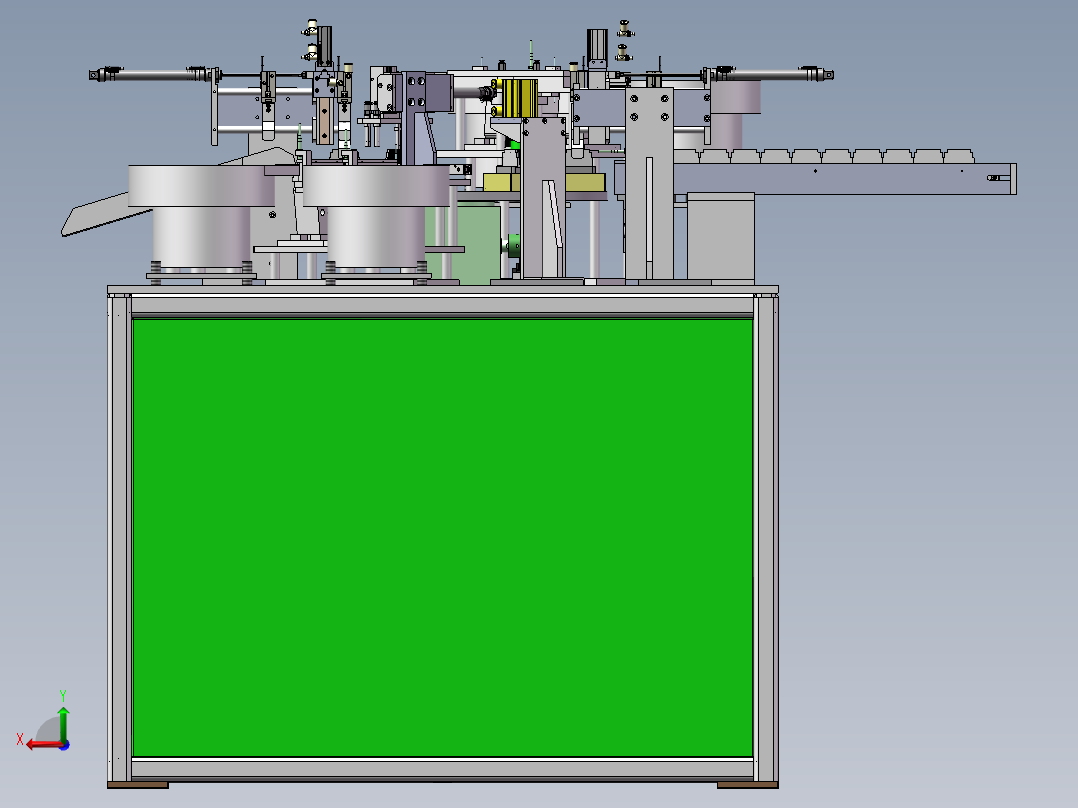Select the yellow block component at machine top
The width and height of the screenshot is (1078, 808).
[520, 98]
